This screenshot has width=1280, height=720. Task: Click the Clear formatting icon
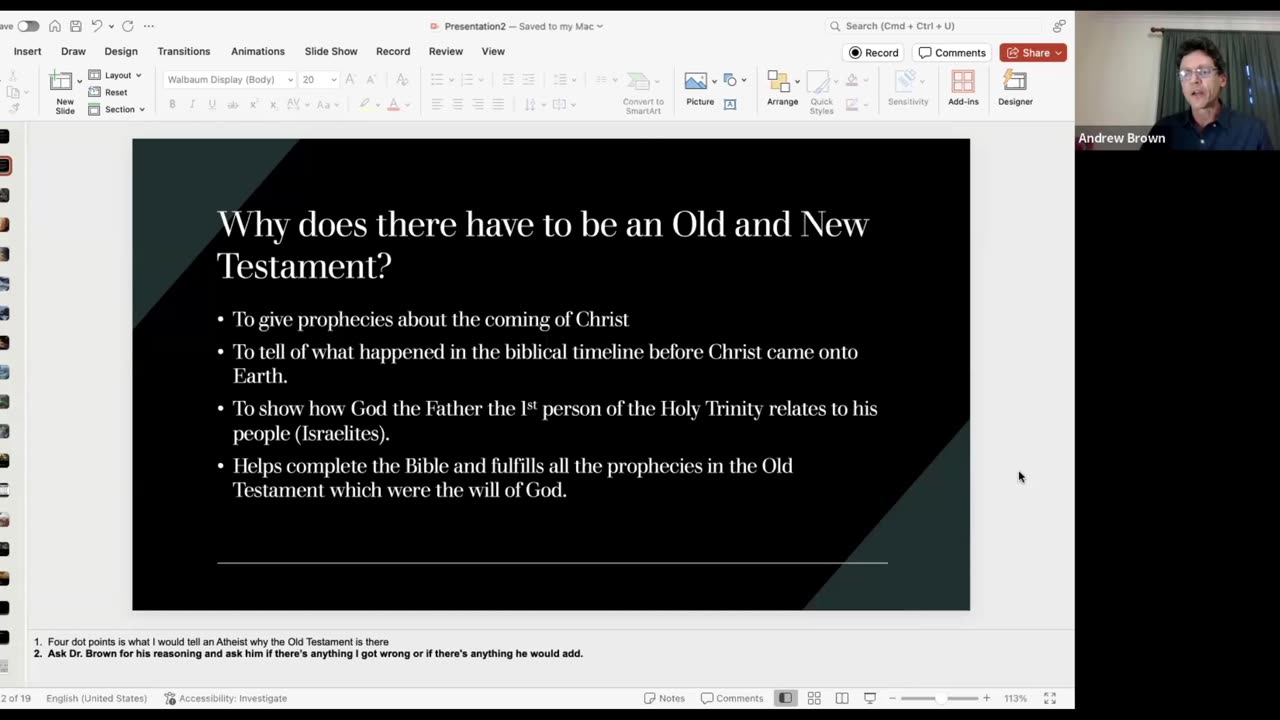point(402,80)
